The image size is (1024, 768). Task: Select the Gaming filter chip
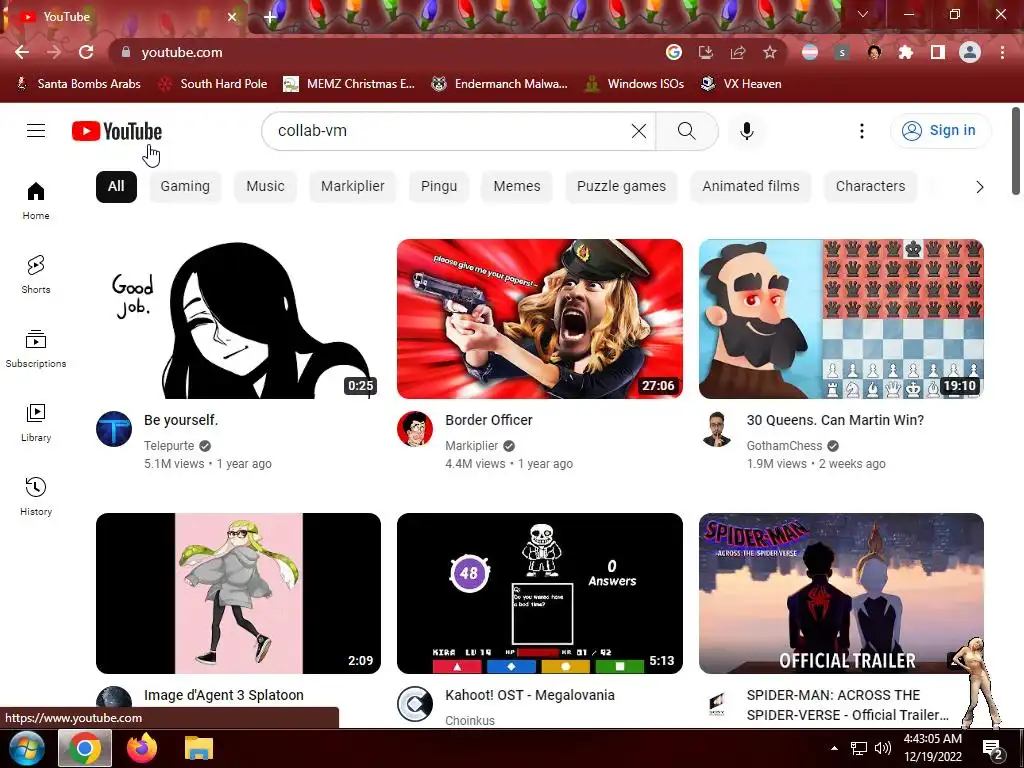(x=185, y=186)
